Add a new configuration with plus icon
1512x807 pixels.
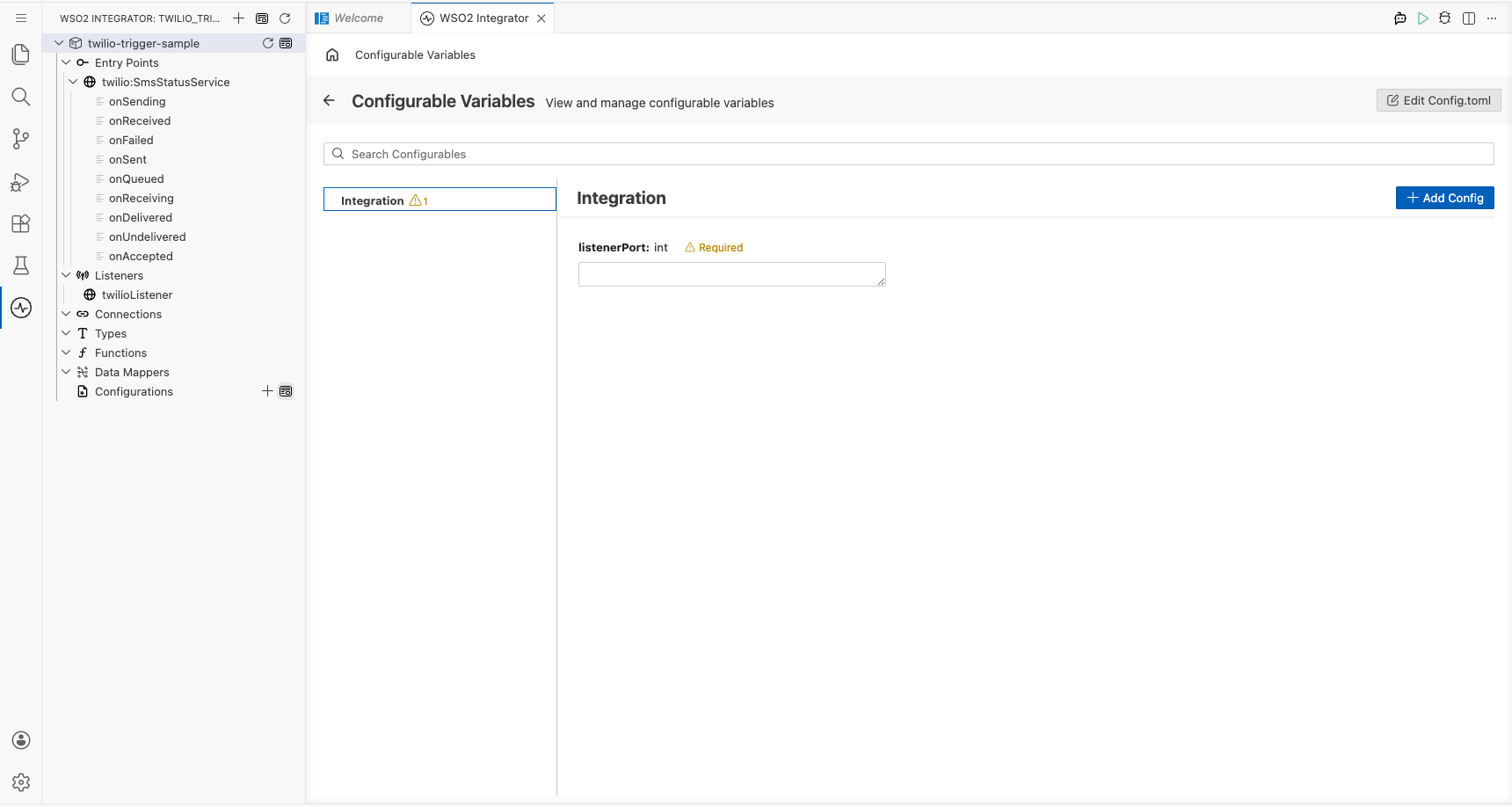pos(267,391)
